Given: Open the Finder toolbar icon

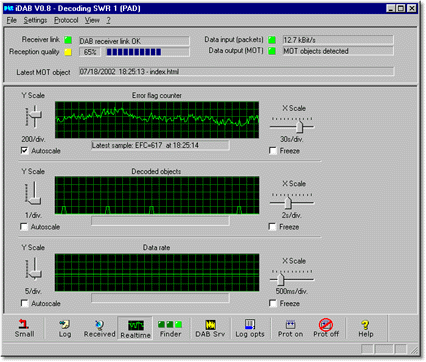Looking at the screenshot, I should pos(170,328).
